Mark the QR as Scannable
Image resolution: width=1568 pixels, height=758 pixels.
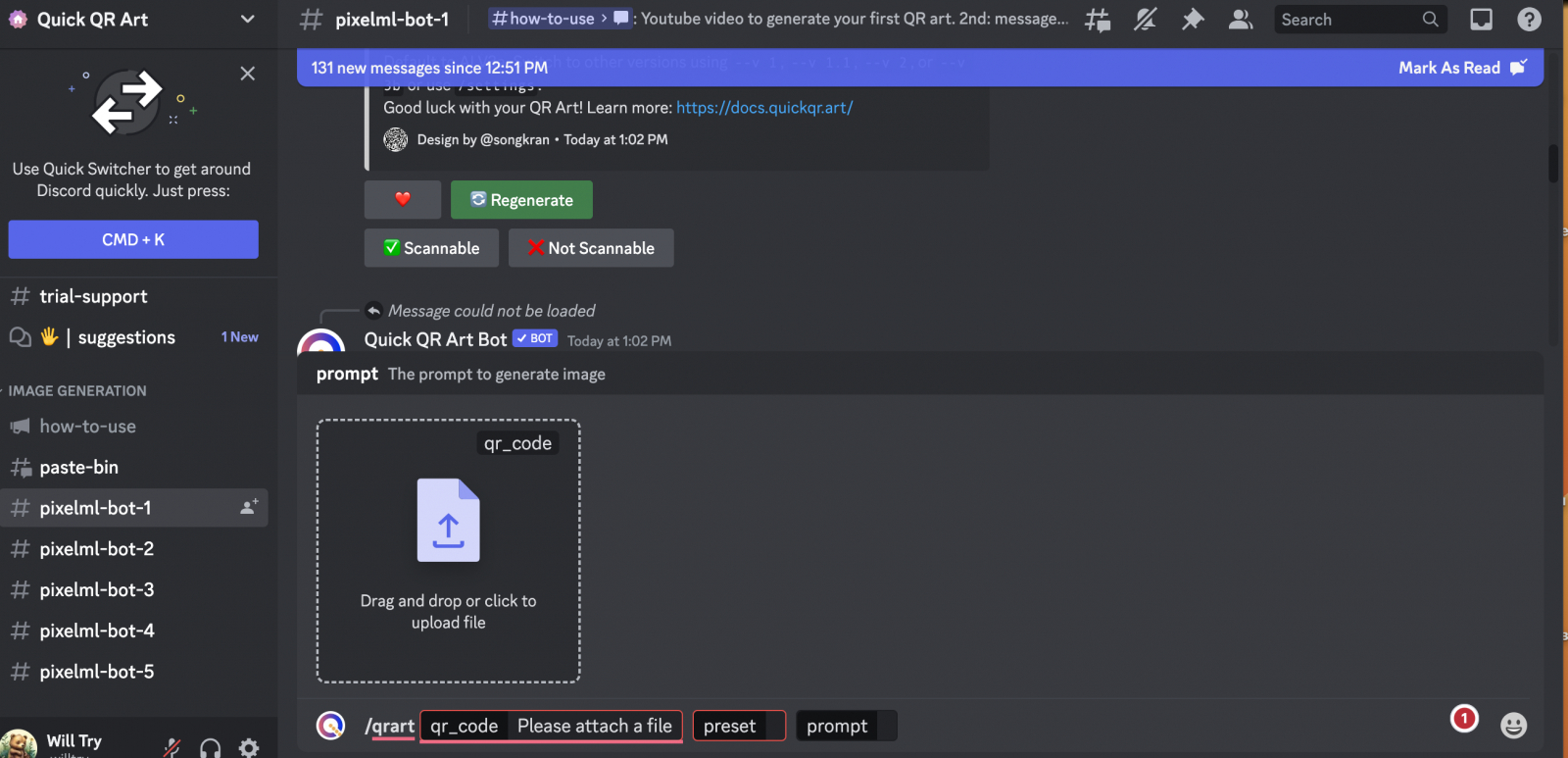431,248
